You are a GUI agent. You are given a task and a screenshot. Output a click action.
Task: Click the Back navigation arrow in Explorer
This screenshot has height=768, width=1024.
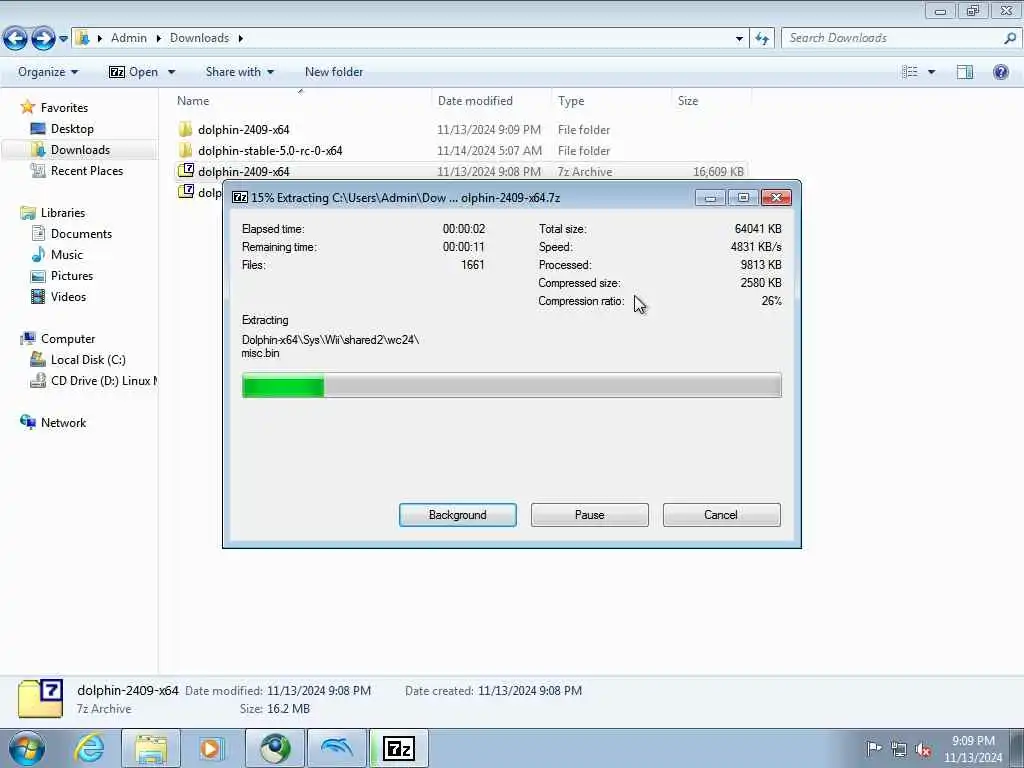16,39
